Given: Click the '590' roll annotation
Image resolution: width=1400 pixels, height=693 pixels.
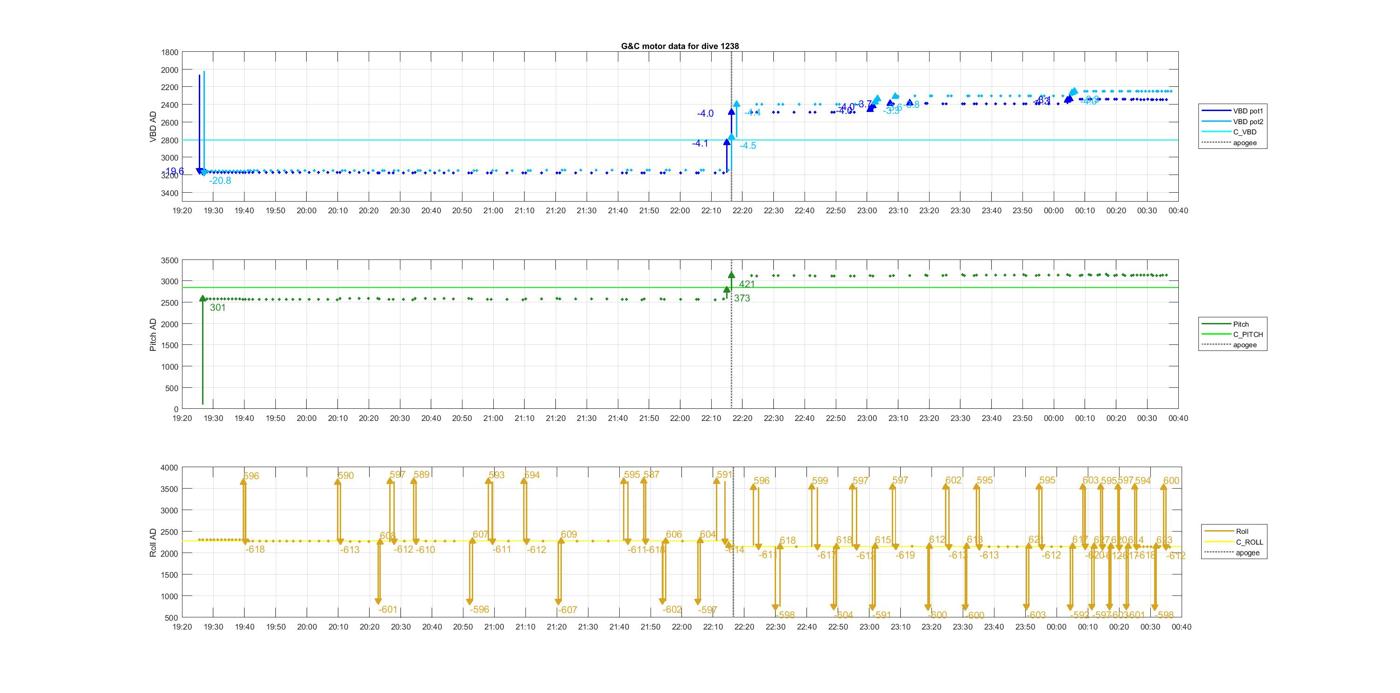Looking at the screenshot, I should coord(346,476).
